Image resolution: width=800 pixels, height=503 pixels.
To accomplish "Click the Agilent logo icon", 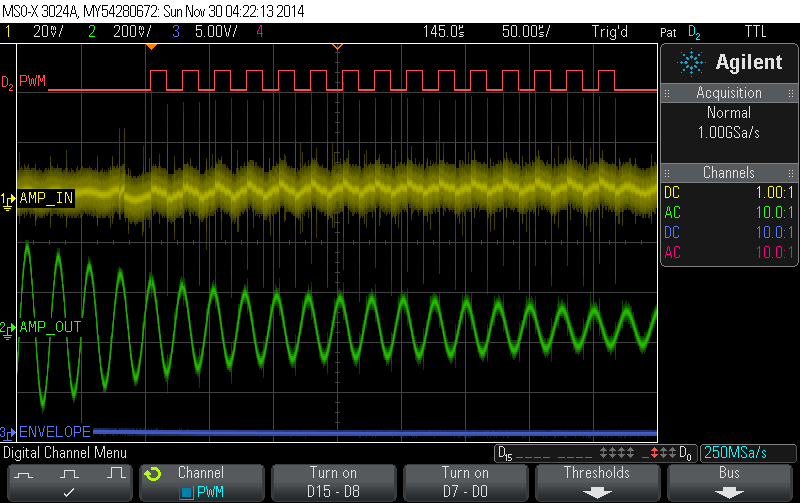I will [x=693, y=63].
